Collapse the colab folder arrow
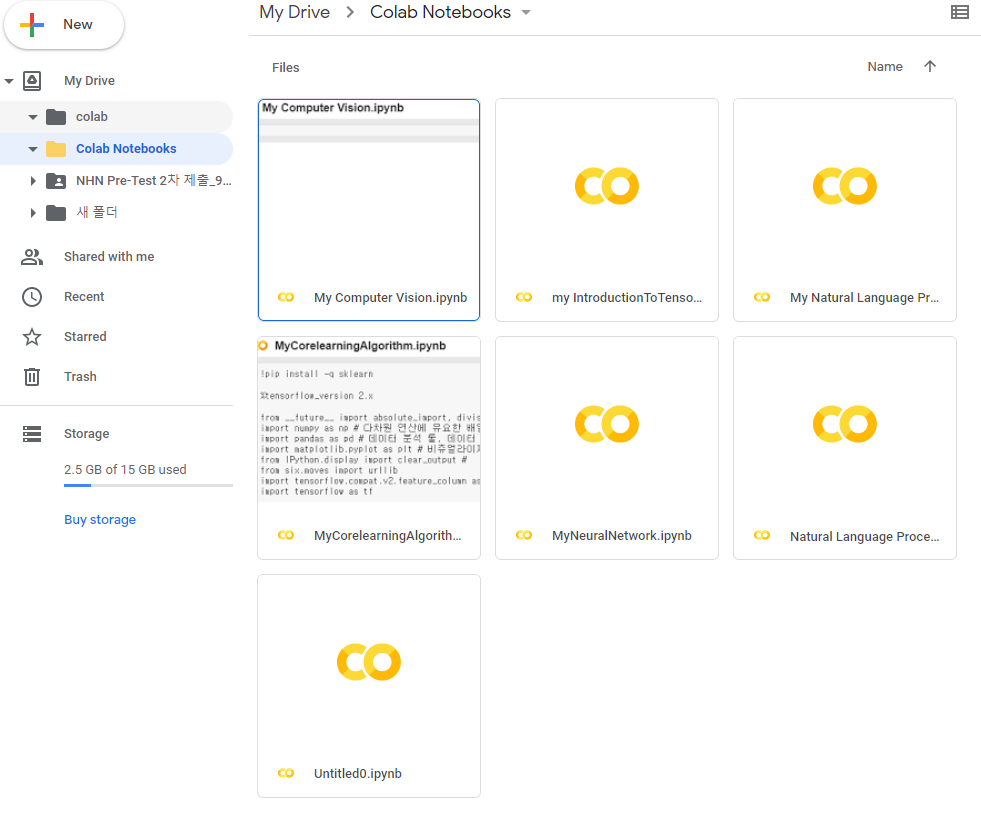The width and height of the screenshot is (981, 836). tap(33, 117)
